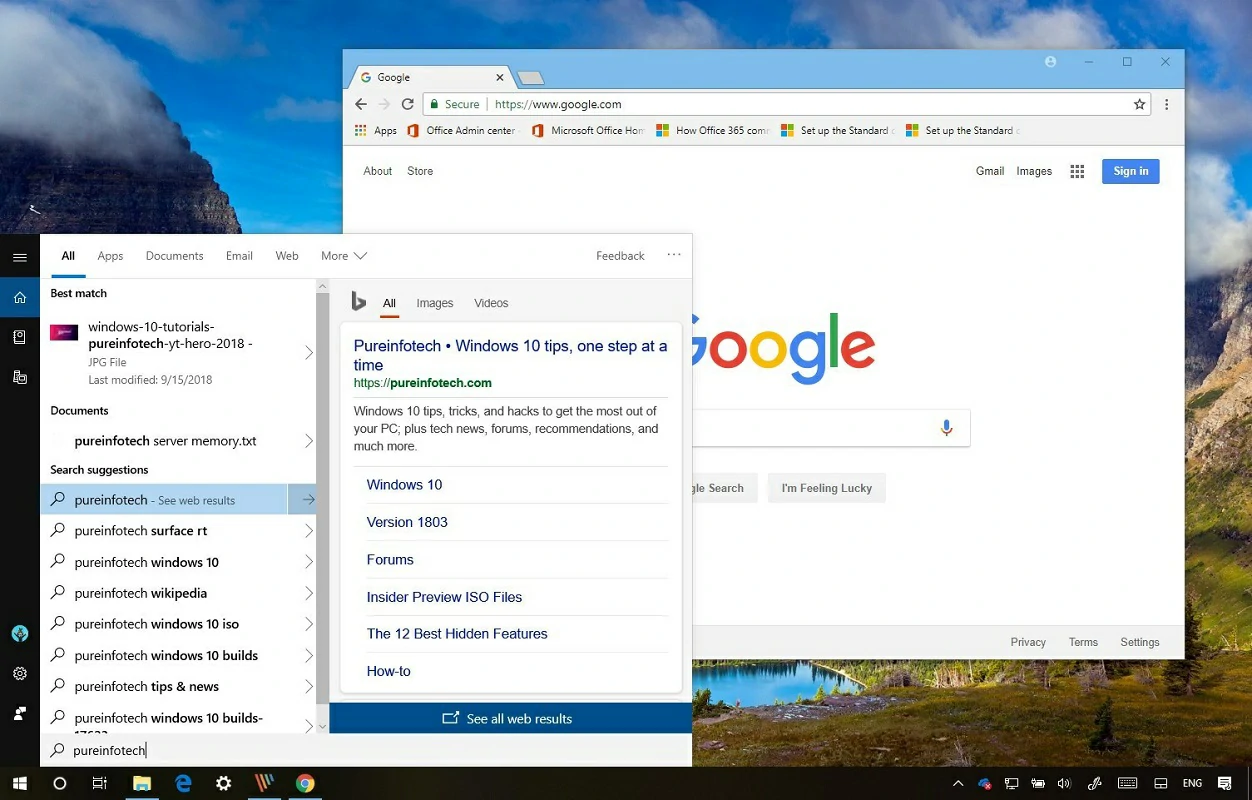The width and height of the screenshot is (1252, 800).
Task: Expand arrow for pureinfotech server memory.txt
Action: coord(308,441)
